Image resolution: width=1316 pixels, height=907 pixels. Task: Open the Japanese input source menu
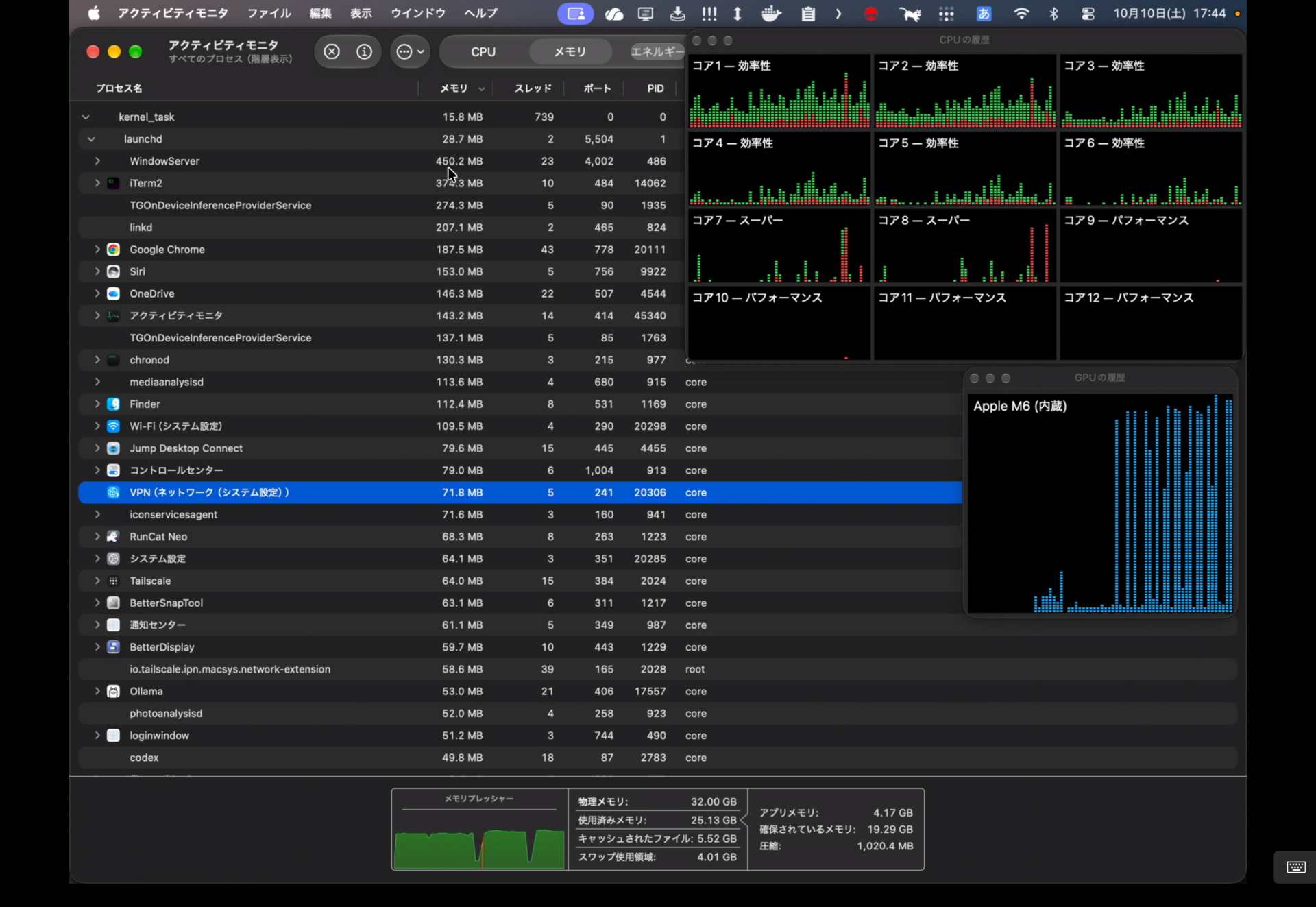984,13
